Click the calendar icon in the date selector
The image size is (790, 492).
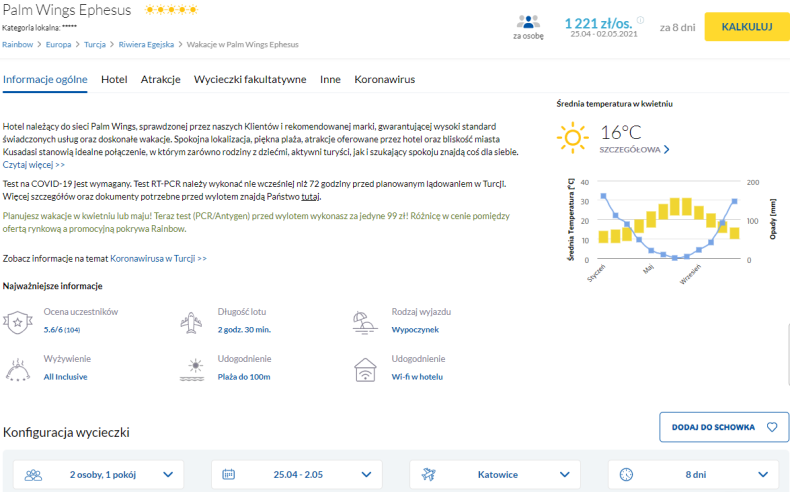pyautogui.click(x=228, y=474)
